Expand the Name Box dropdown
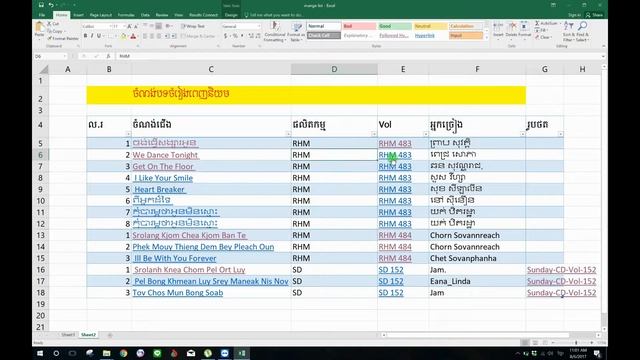The image size is (640, 360). click(x=64, y=56)
